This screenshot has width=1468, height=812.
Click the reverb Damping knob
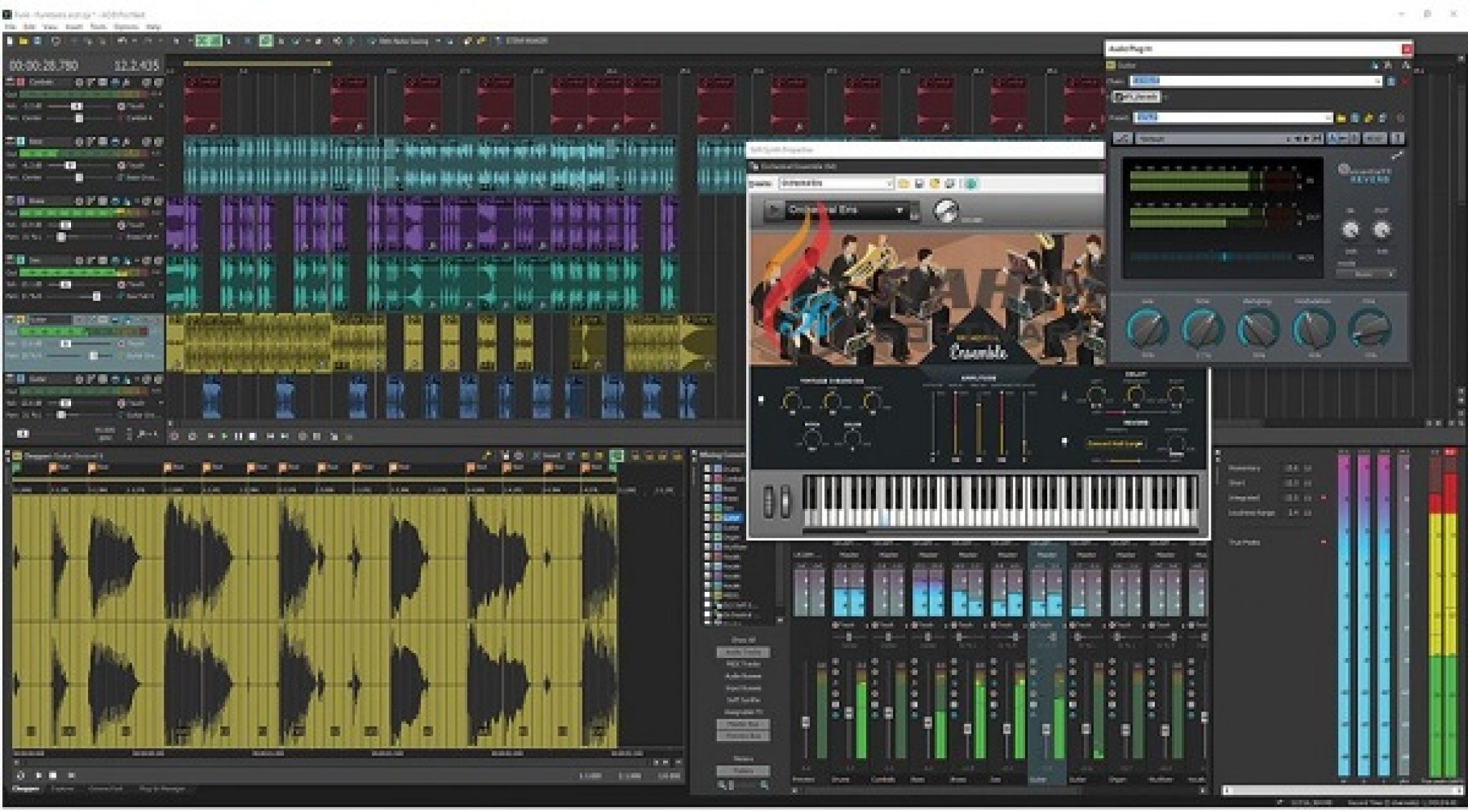[x=1258, y=328]
